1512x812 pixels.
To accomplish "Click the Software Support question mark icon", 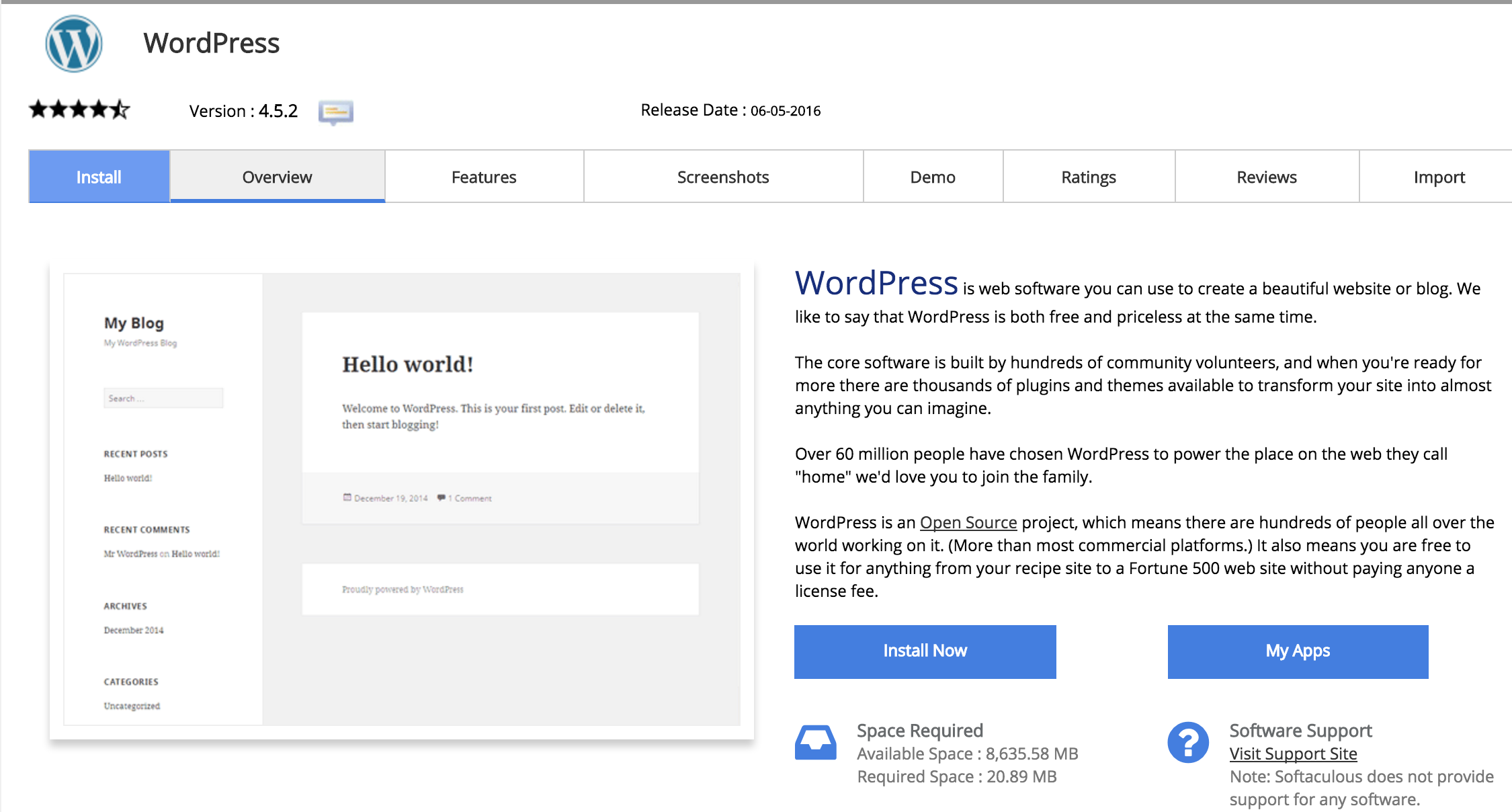I will tap(1188, 742).
